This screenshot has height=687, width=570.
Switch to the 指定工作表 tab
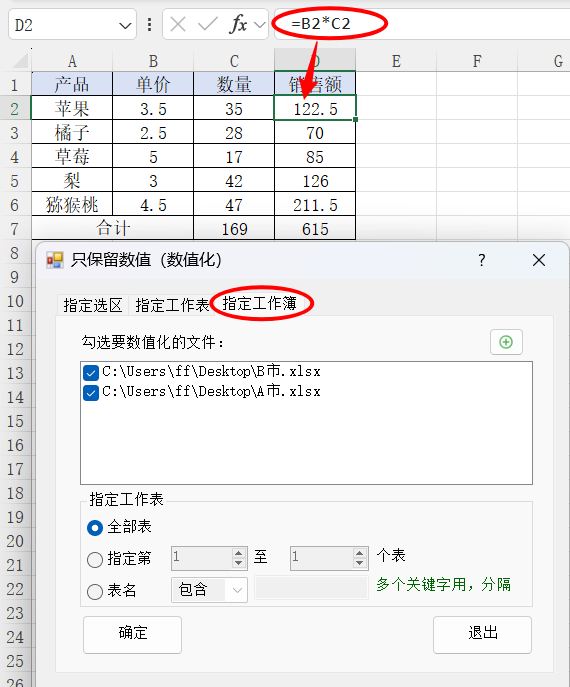pyautogui.click(x=172, y=305)
